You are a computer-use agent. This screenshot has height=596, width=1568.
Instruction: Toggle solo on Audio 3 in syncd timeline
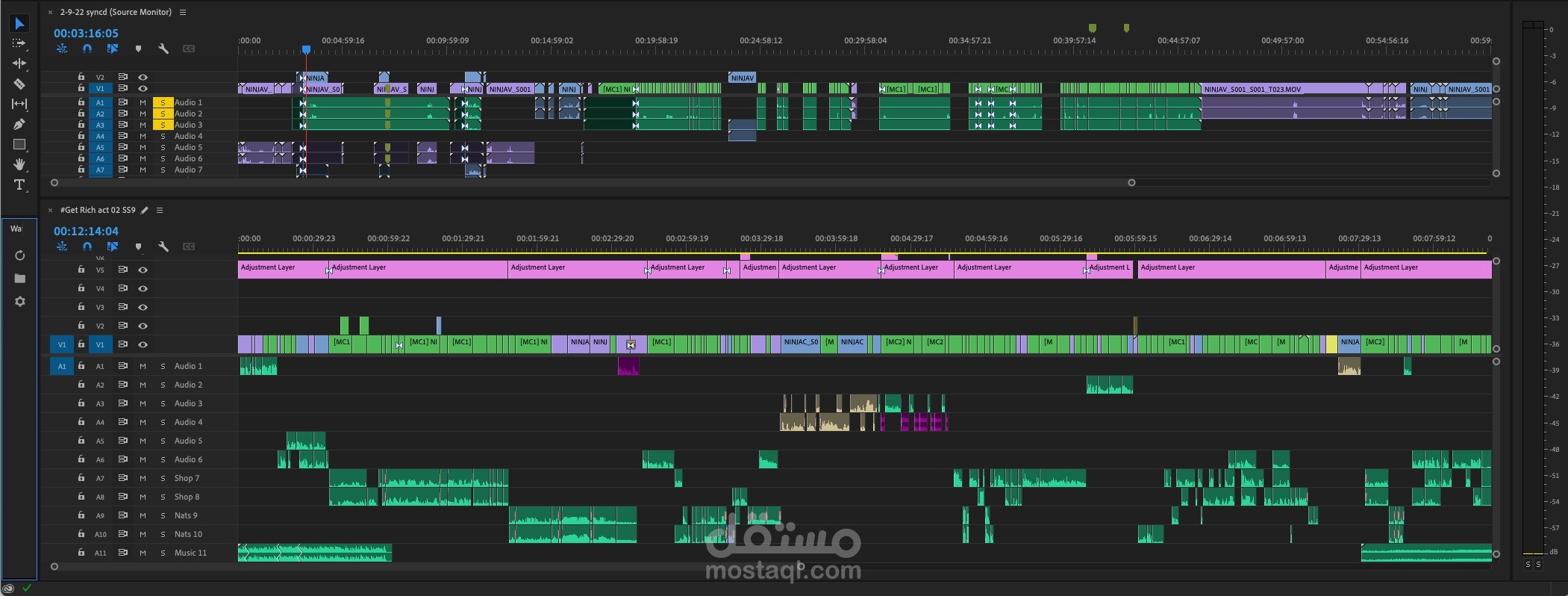pyautogui.click(x=163, y=125)
